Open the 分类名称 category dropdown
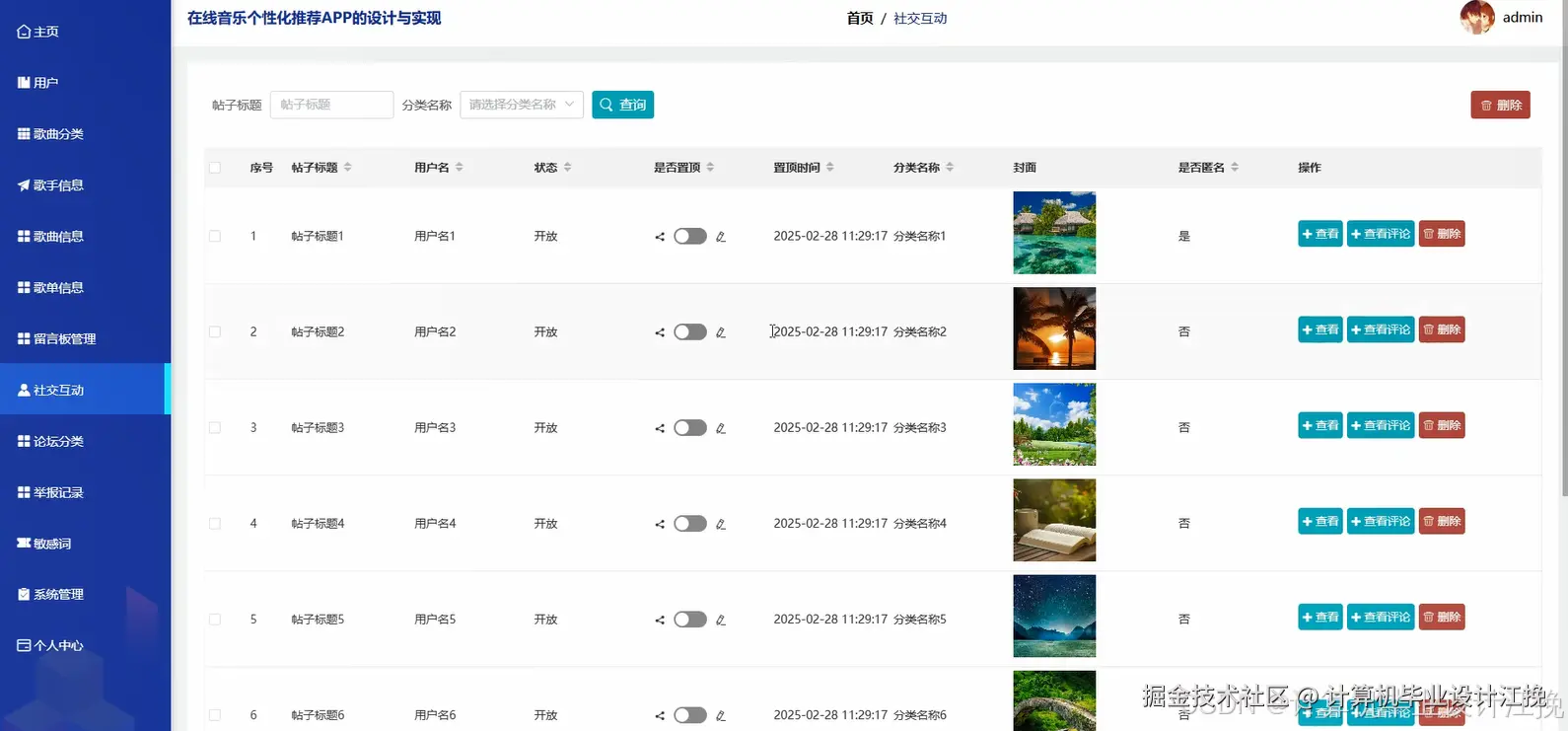 [522, 105]
